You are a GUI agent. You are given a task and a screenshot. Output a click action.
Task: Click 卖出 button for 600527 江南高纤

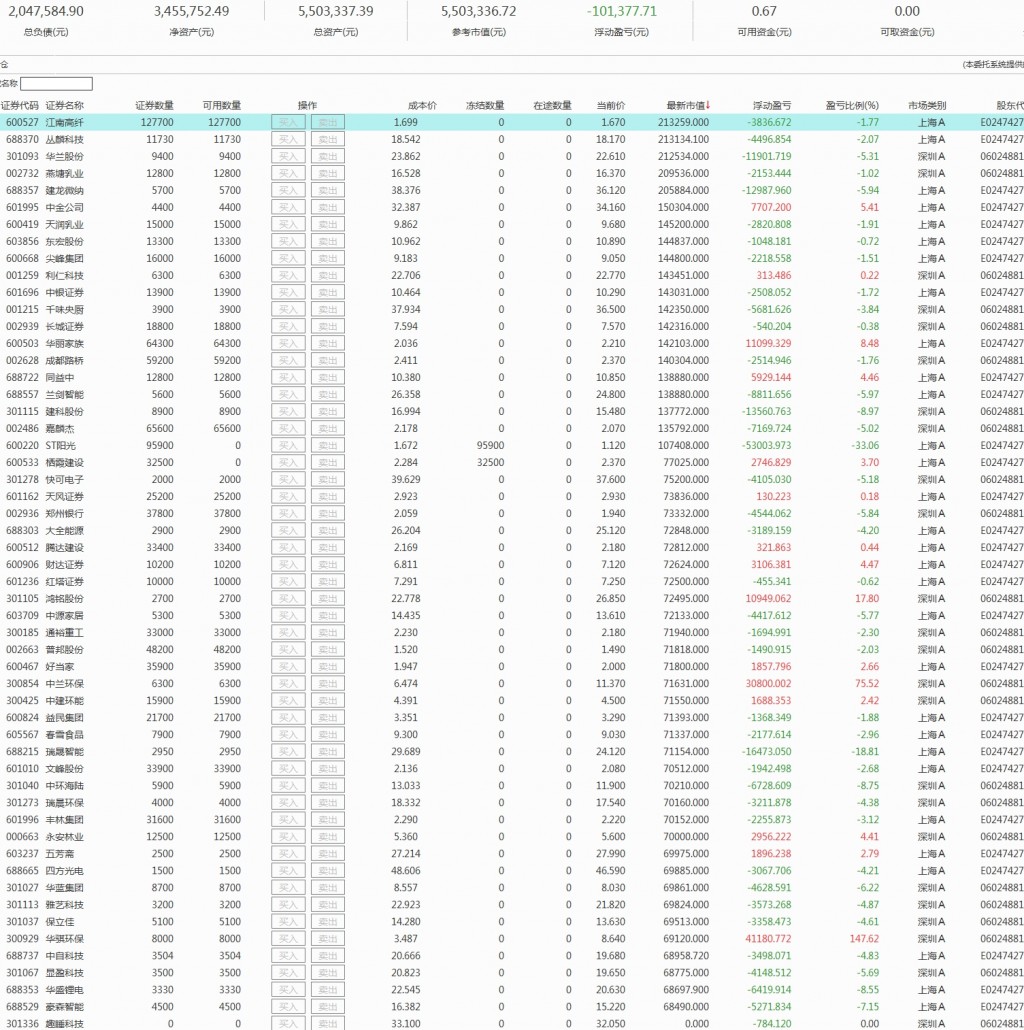point(328,122)
